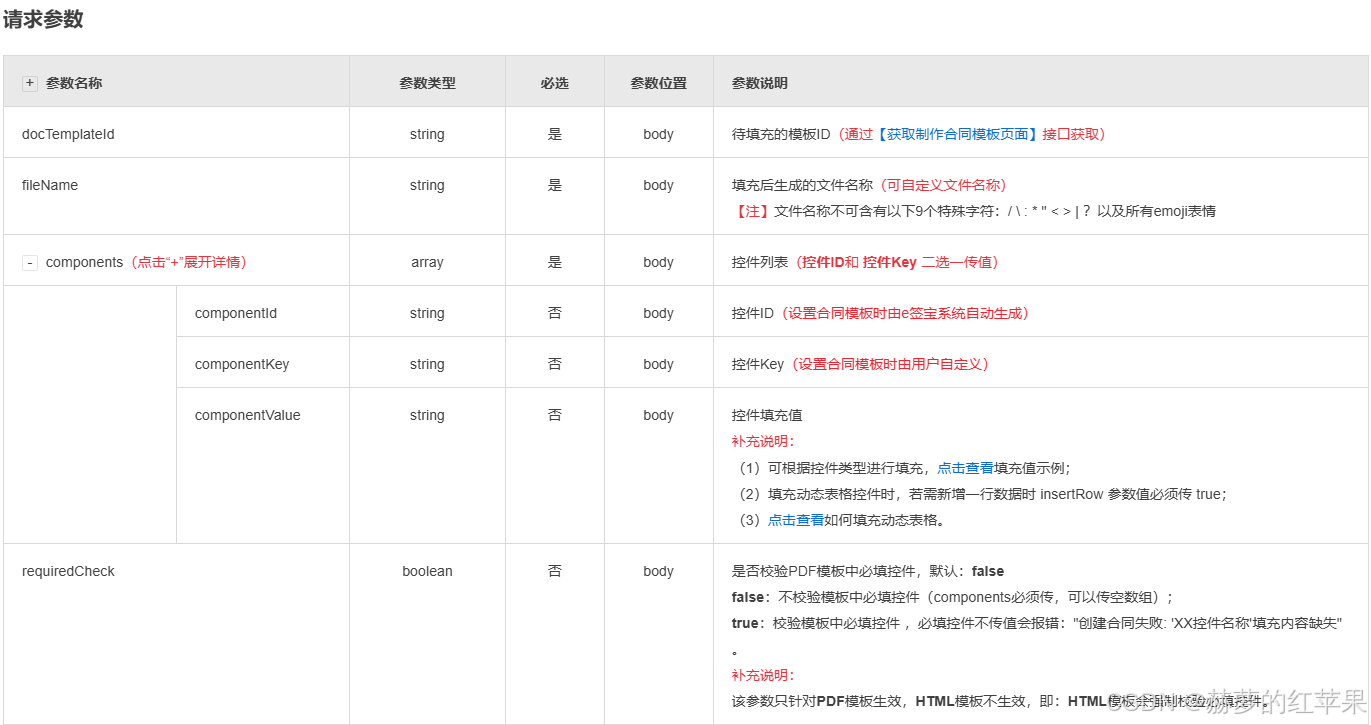Click the 点击"+"展开详情 hint text
The image size is (1371, 725).
189,262
